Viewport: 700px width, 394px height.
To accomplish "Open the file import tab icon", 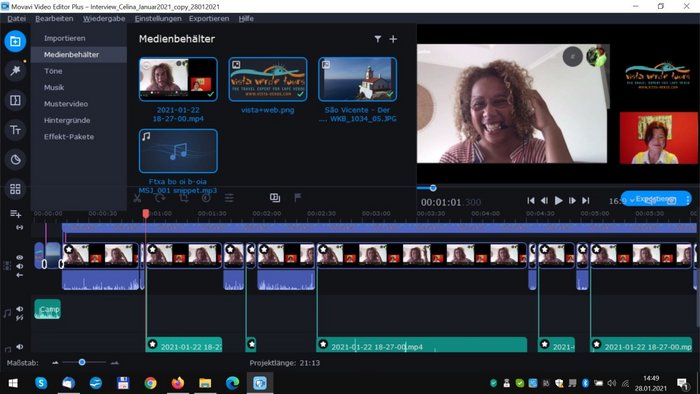I will tap(15, 41).
